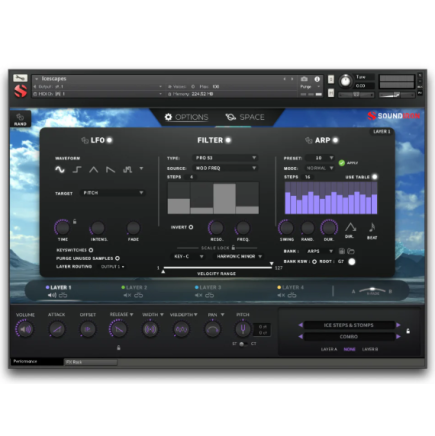
Task: Open the Kontakt info icon
Action: point(317,79)
